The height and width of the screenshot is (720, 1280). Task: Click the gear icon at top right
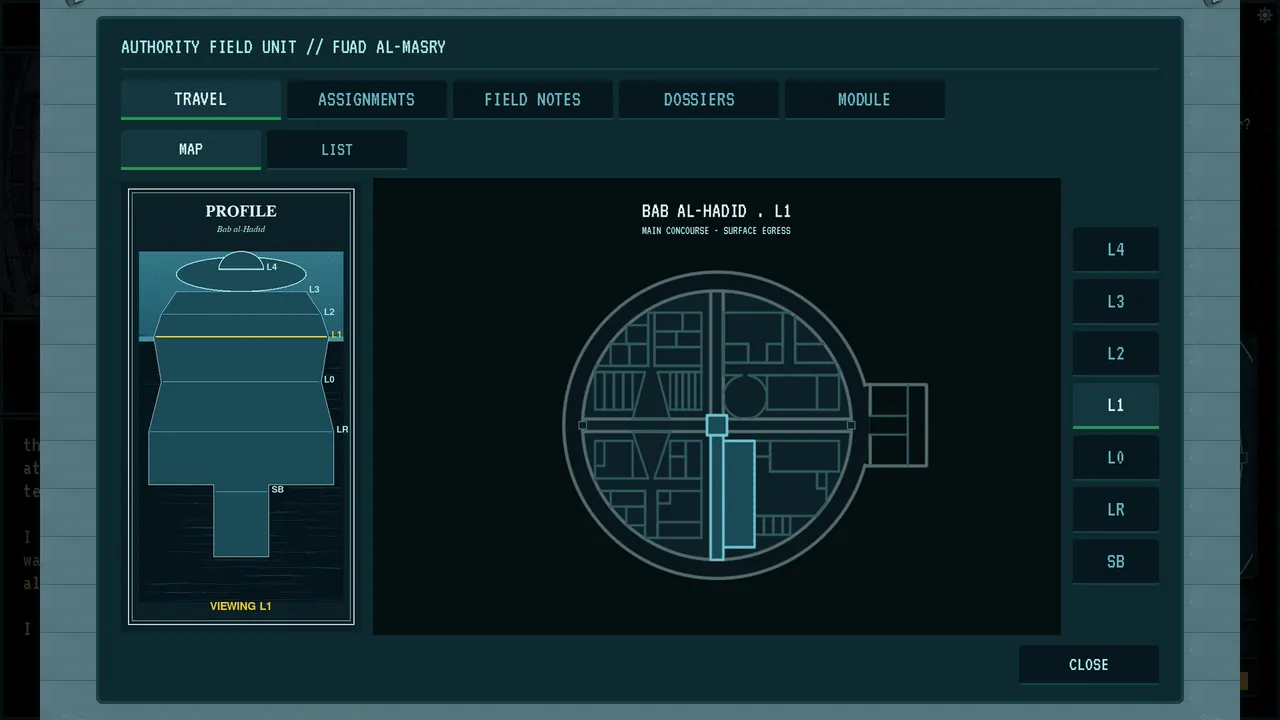click(x=1264, y=16)
